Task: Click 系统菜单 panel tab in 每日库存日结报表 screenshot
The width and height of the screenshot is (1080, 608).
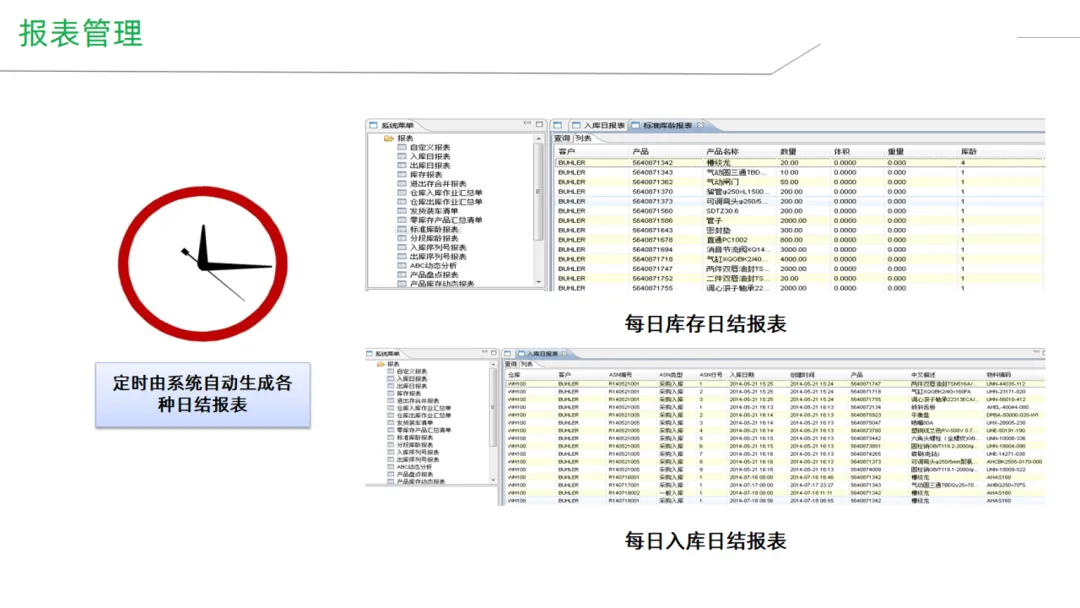Action: click(x=392, y=125)
